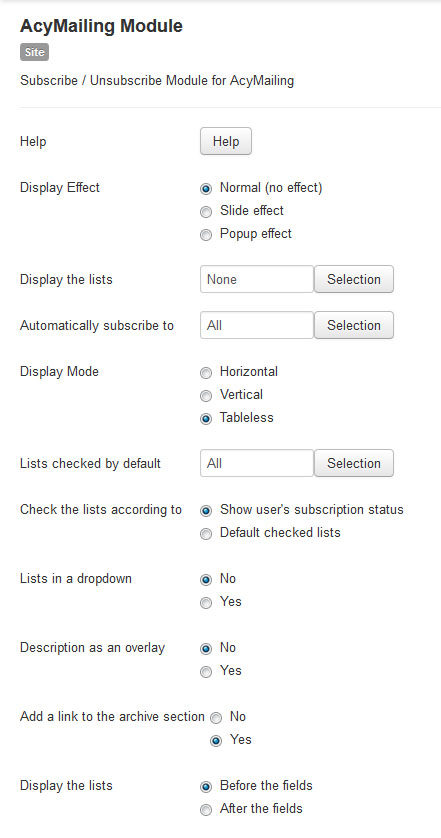Click the Site badge under the title
Screen dimensions: 441x838
point(34,52)
